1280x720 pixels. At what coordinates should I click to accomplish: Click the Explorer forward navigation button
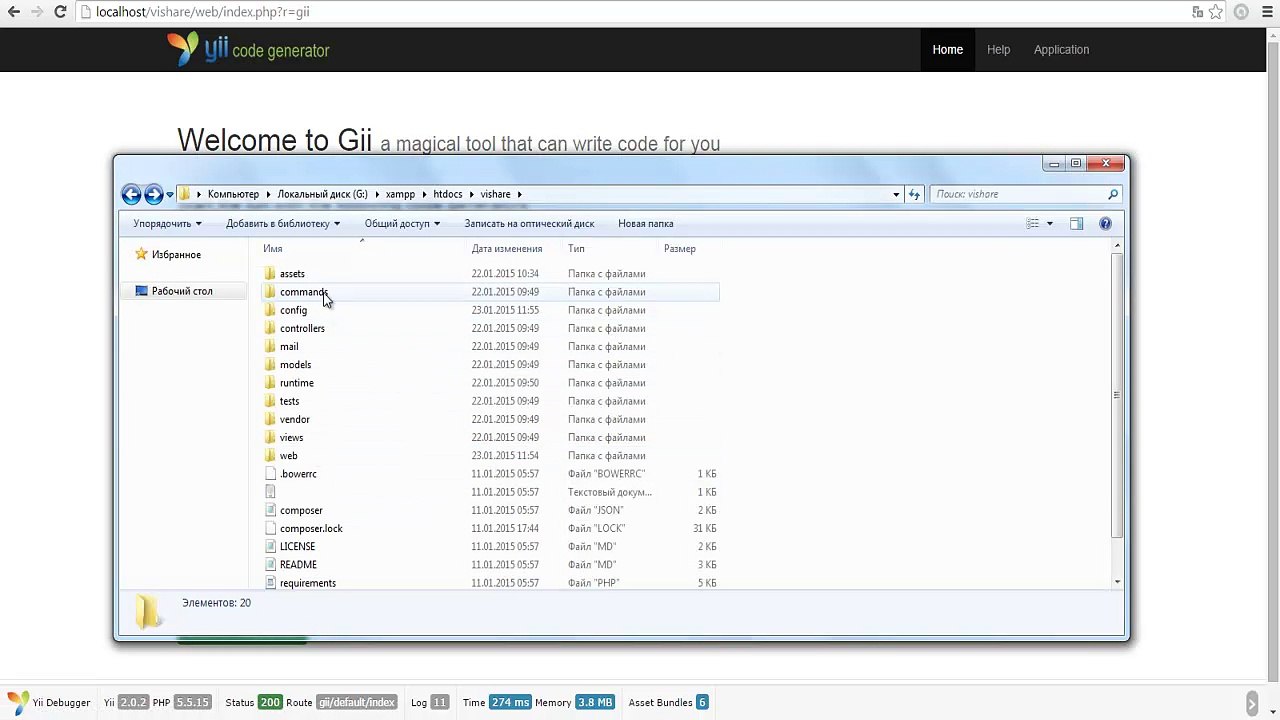(153, 194)
